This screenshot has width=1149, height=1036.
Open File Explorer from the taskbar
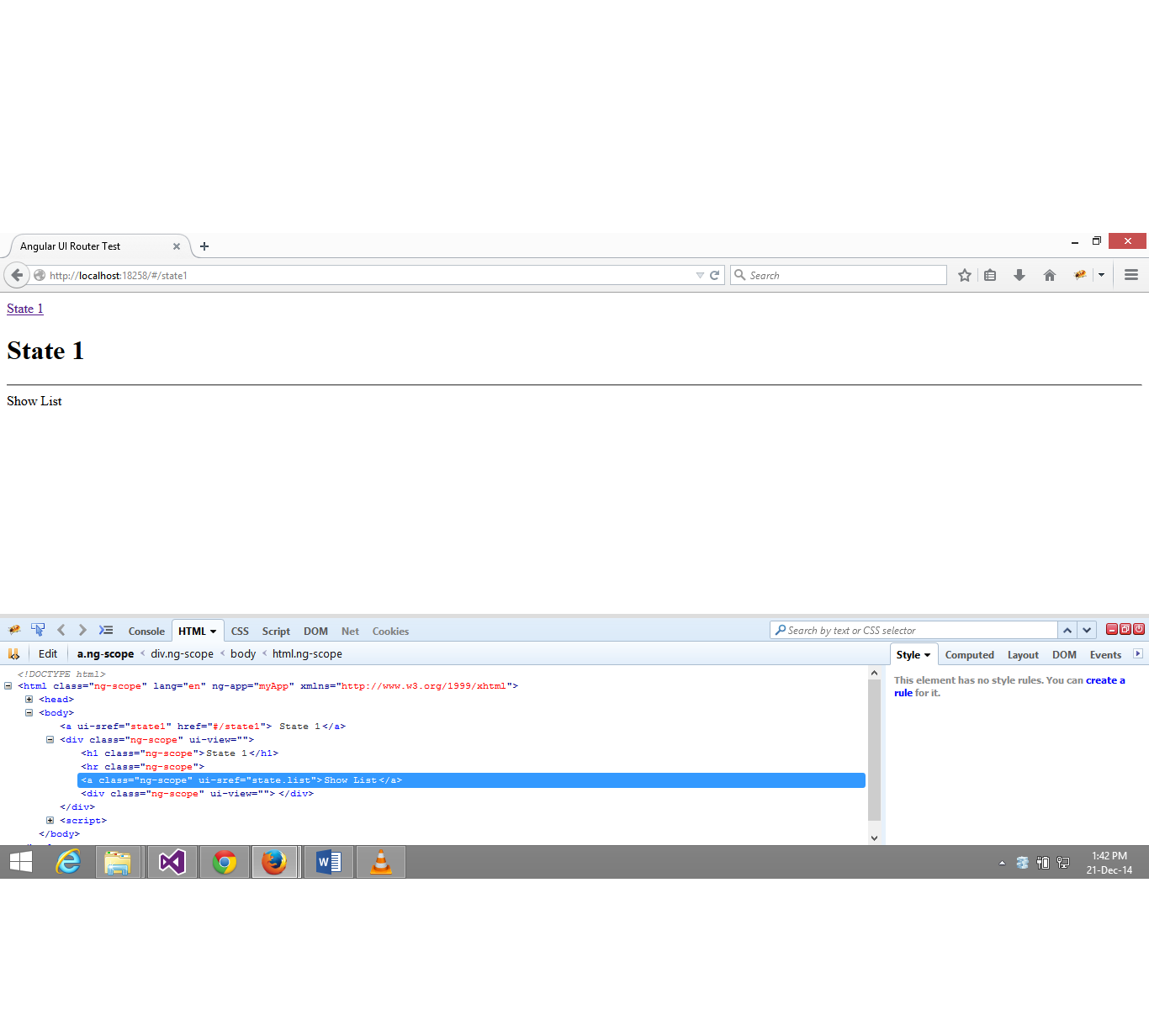[x=118, y=862]
